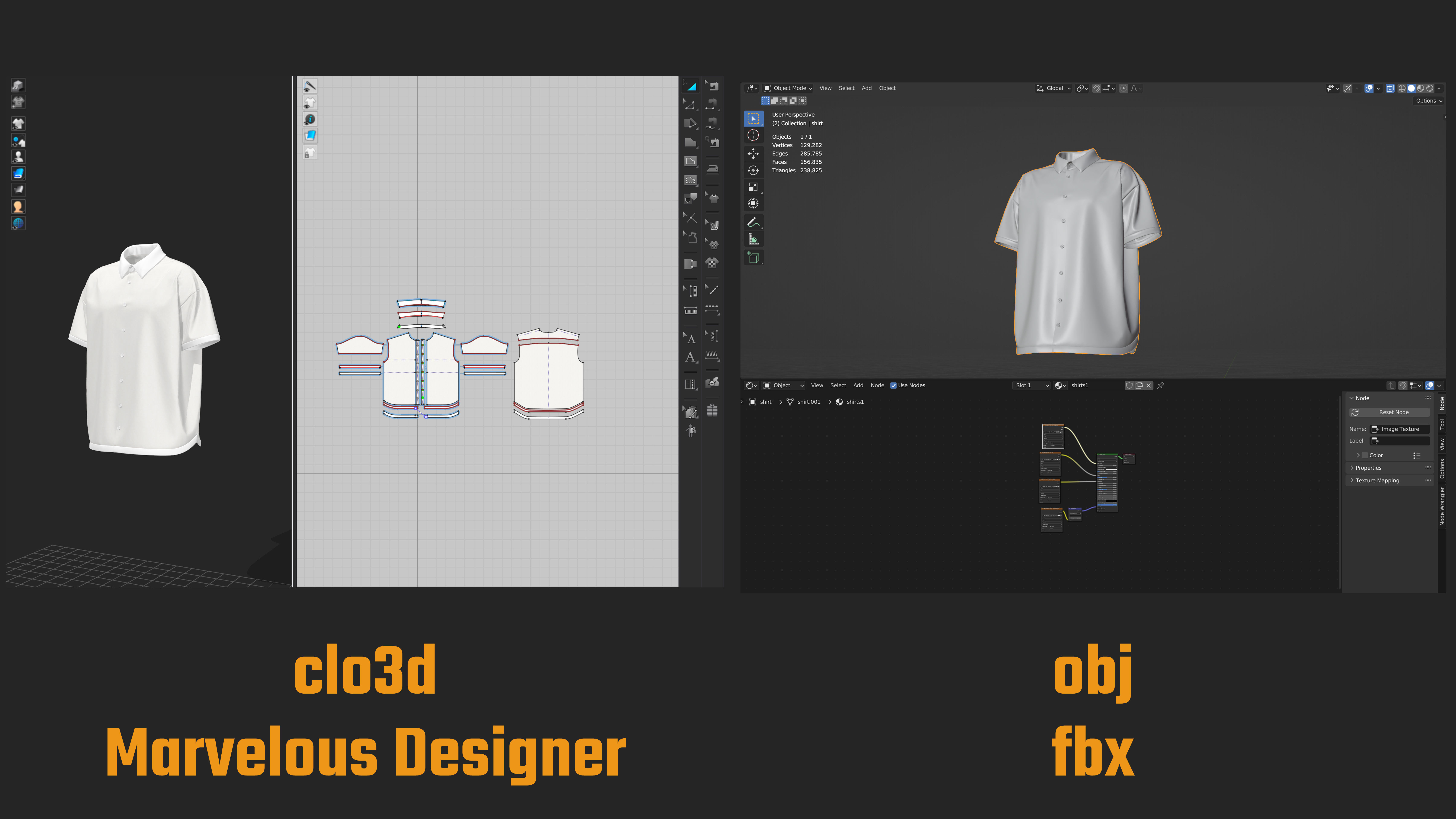Toggle Show Gizmo in viewport header
Image resolution: width=1456 pixels, height=819 pixels.
(x=1348, y=88)
